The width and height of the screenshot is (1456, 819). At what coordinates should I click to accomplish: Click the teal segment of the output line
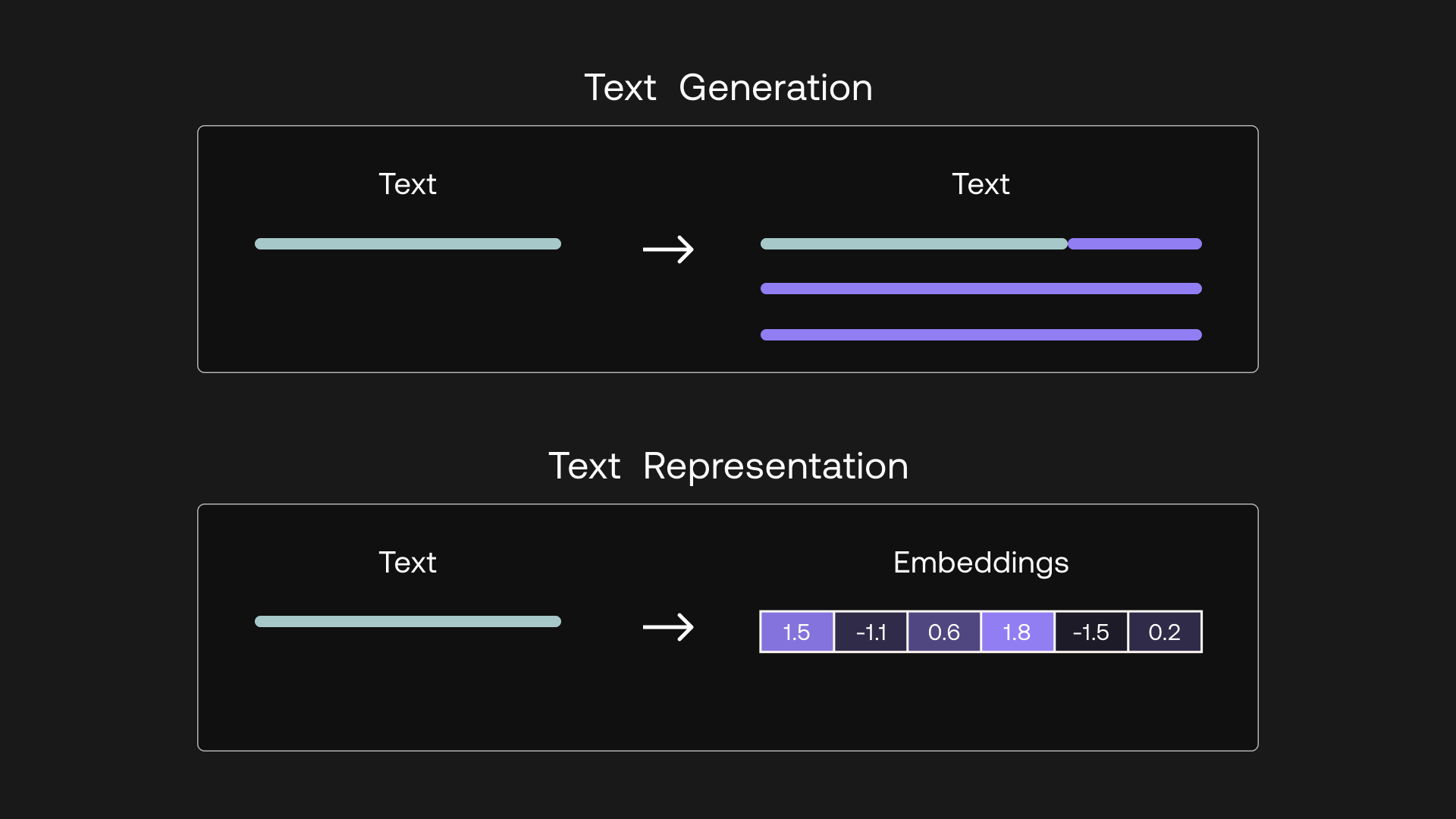(914, 243)
